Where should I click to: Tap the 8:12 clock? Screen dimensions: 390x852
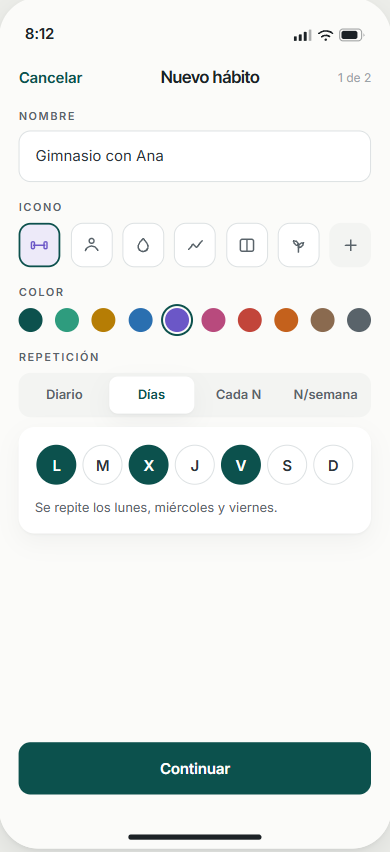pos(40,34)
